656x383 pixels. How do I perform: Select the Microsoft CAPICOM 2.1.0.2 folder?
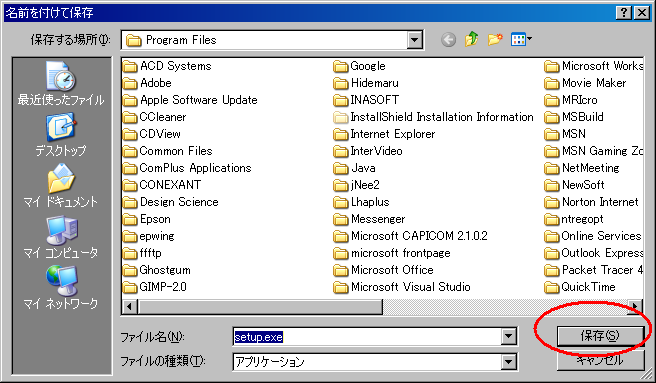[410, 236]
